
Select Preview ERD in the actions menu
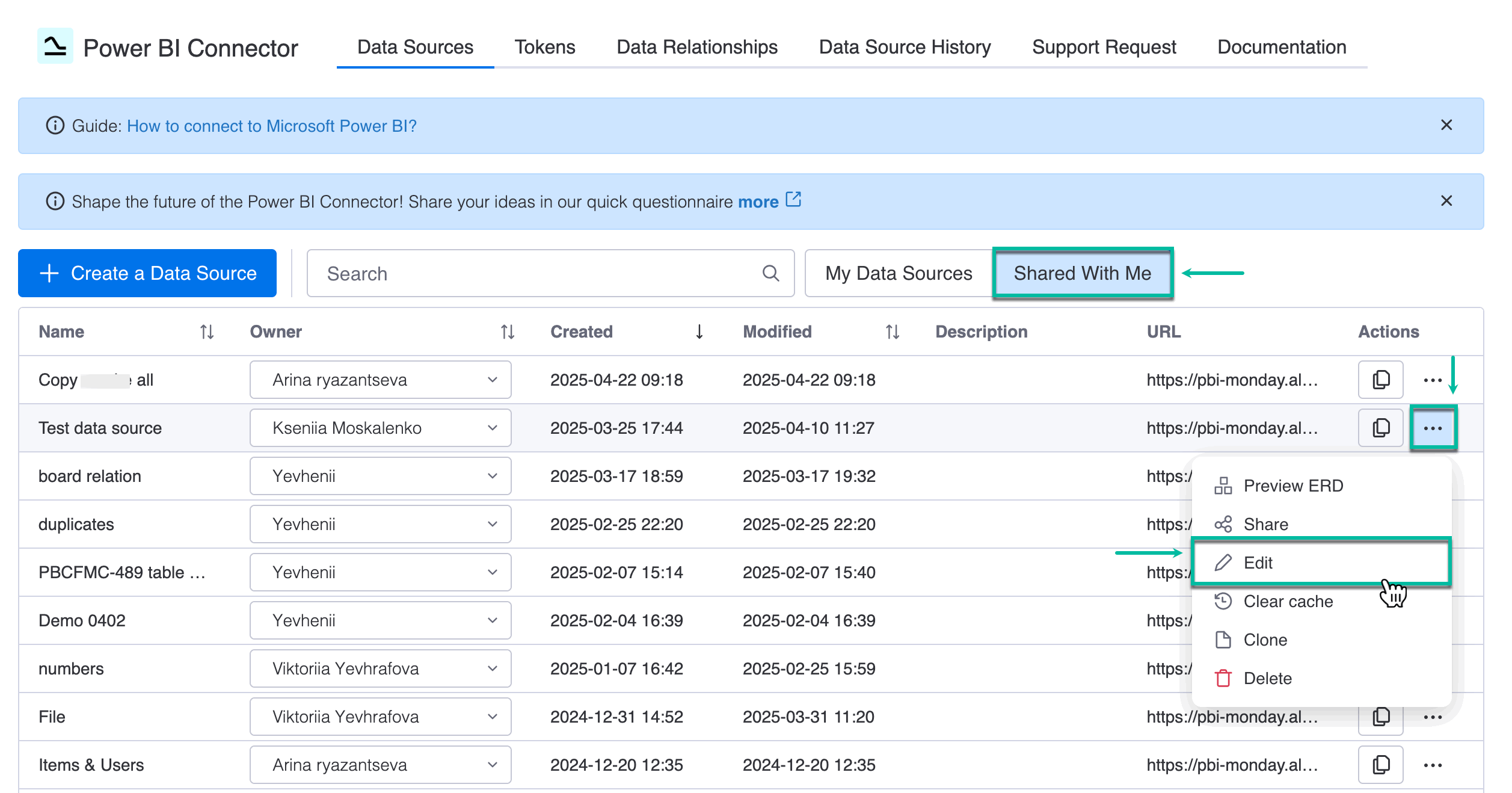coord(1293,486)
